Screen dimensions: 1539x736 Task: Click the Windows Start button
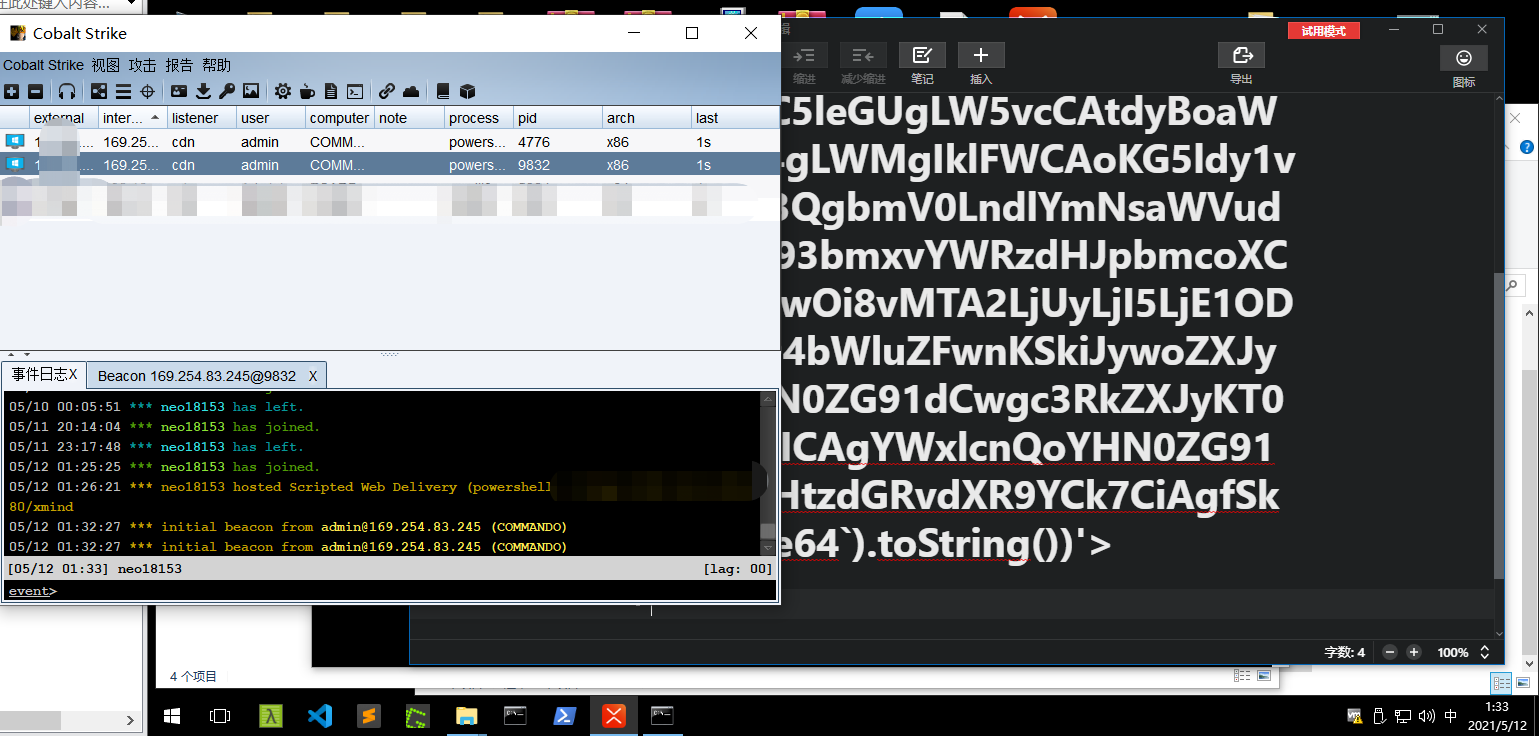(171, 716)
